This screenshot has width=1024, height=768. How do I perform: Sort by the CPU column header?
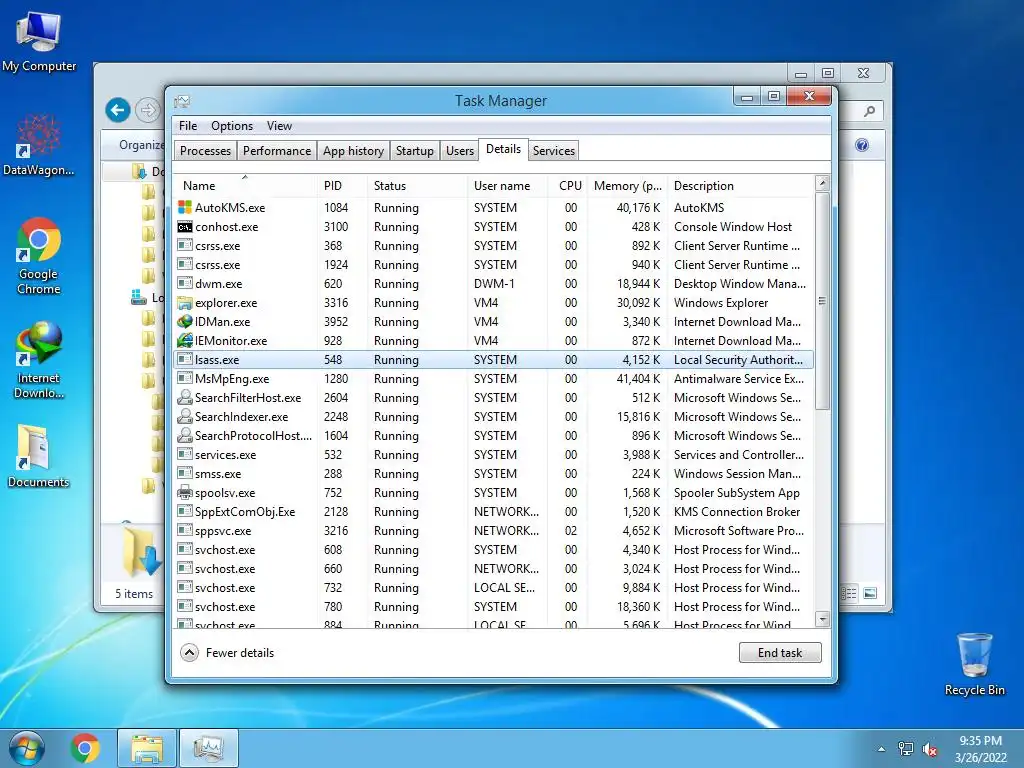tap(568, 185)
